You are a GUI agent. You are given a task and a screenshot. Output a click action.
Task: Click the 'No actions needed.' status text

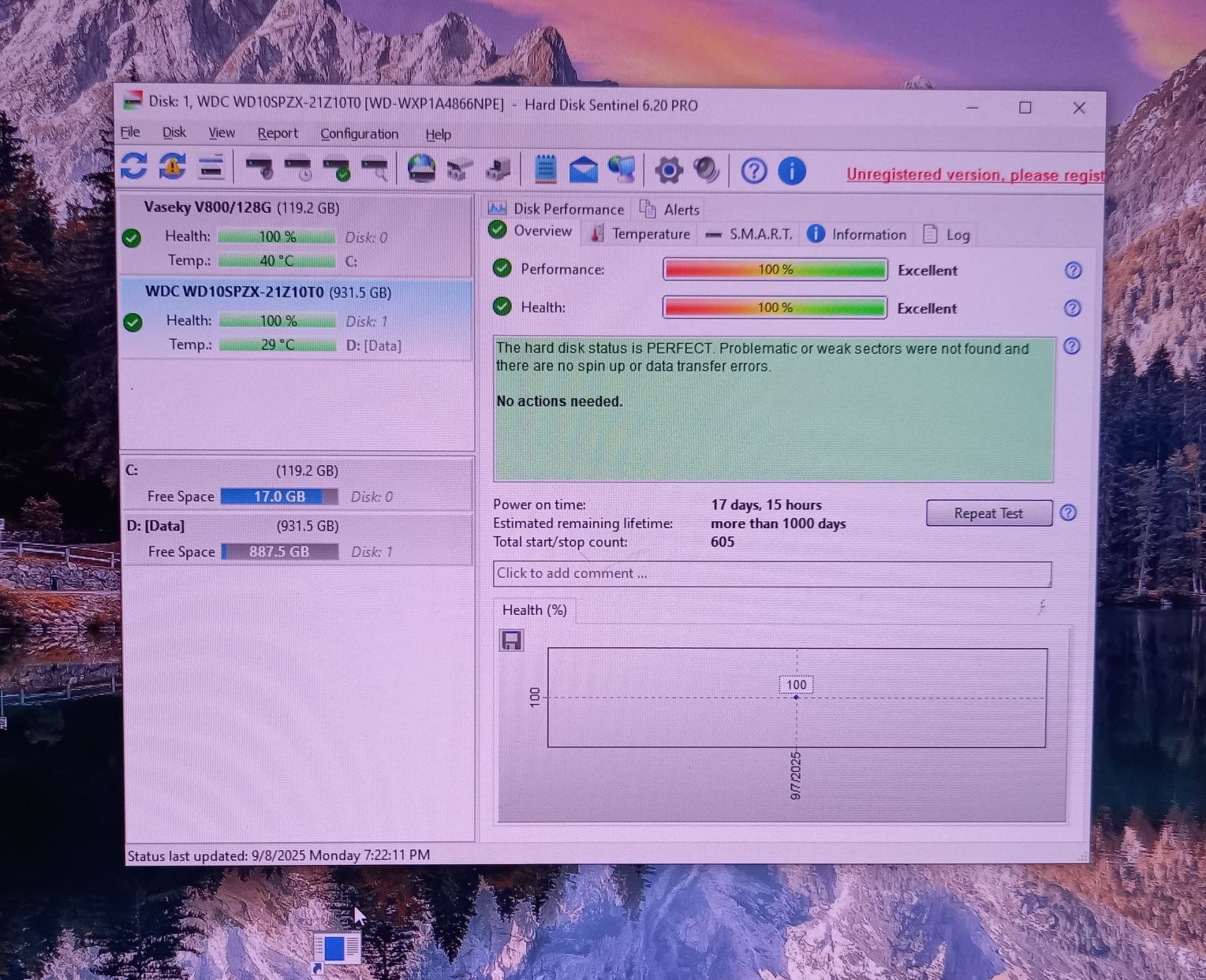559,401
